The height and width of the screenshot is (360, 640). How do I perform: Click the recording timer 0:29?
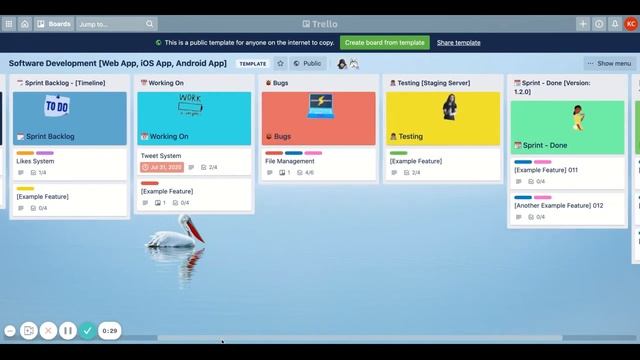pos(109,331)
